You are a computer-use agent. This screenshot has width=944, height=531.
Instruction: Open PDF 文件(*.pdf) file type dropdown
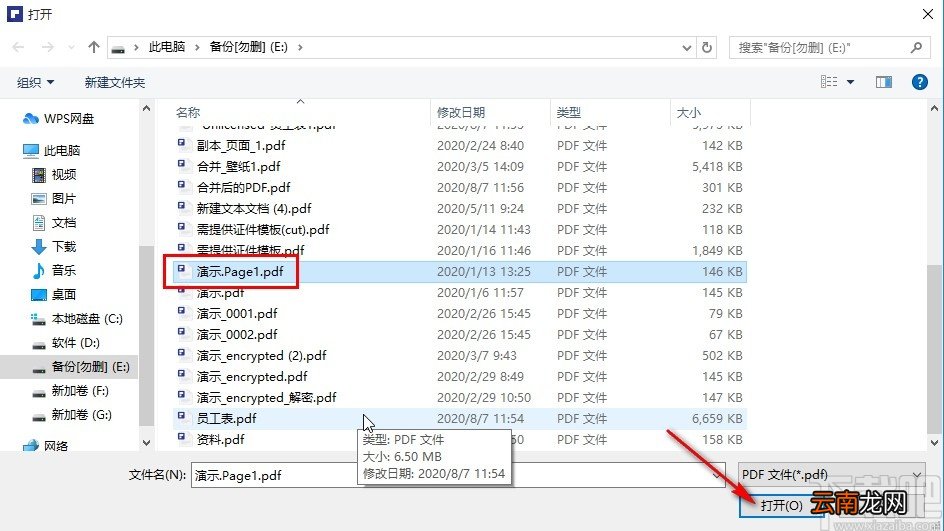(831, 474)
